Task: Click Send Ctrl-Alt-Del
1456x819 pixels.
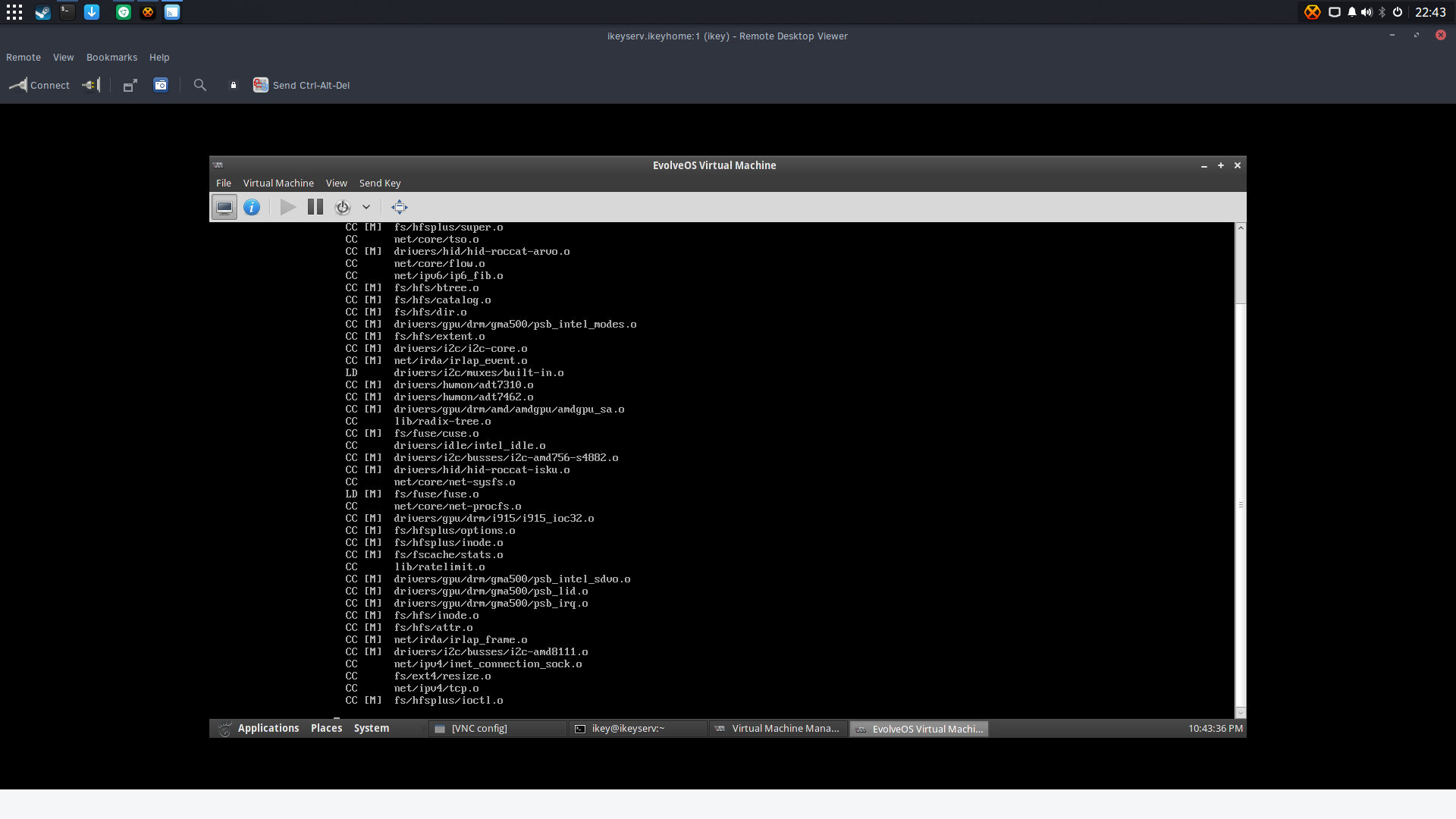Action: point(302,85)
